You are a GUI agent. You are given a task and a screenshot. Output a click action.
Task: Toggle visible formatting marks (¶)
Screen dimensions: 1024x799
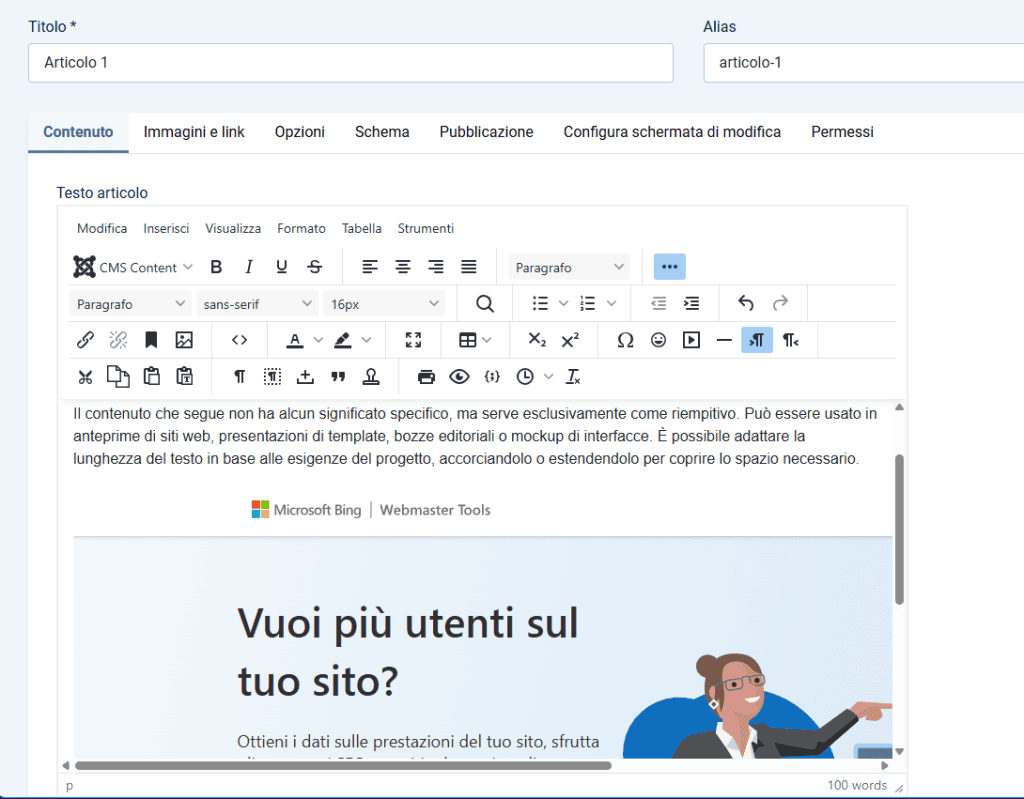point(237,377)
